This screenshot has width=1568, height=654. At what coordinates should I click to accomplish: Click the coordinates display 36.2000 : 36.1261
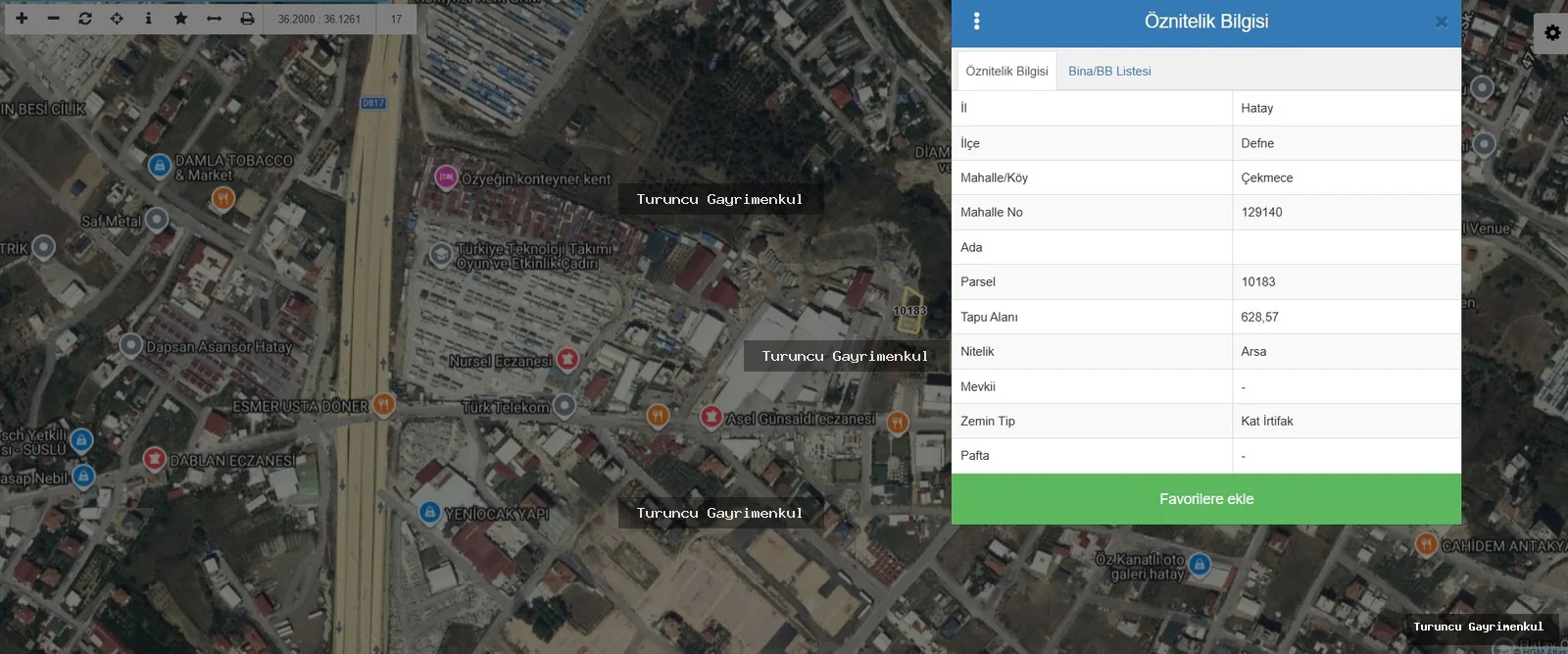(x=319, y=19)
